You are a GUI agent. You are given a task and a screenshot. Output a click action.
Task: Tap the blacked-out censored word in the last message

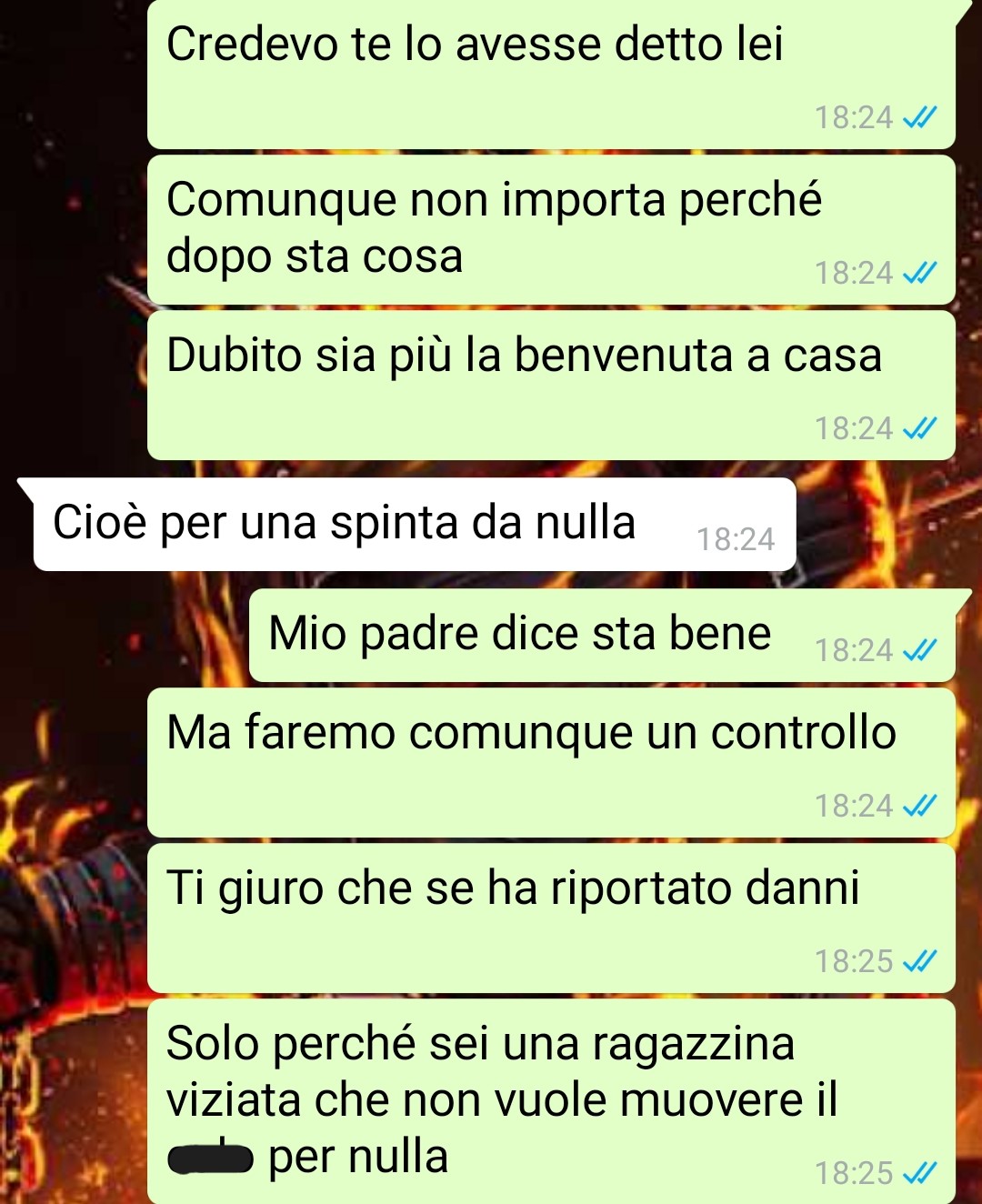point(210,1159)
